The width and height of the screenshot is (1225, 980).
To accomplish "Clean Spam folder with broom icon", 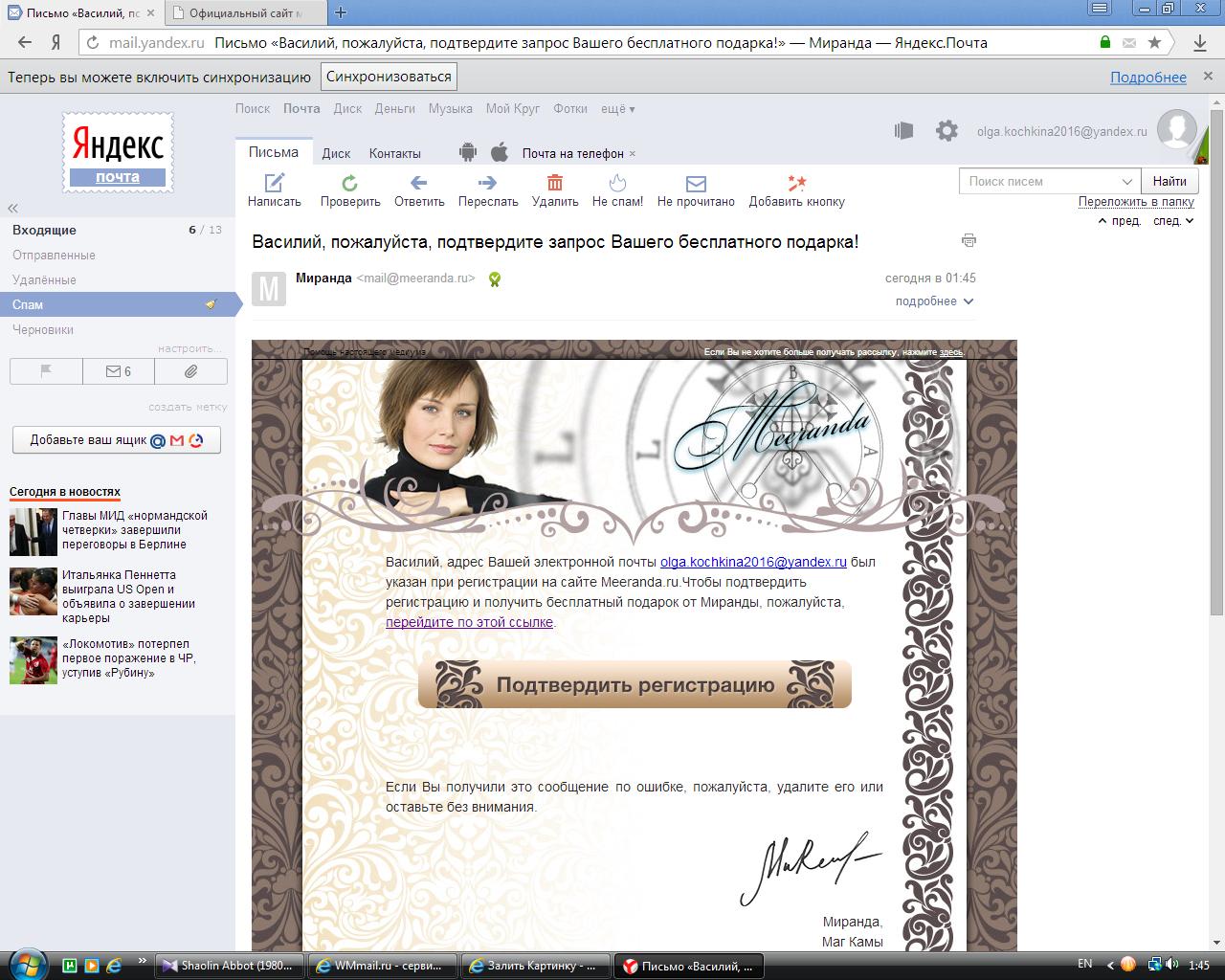I will click(212, 304).
